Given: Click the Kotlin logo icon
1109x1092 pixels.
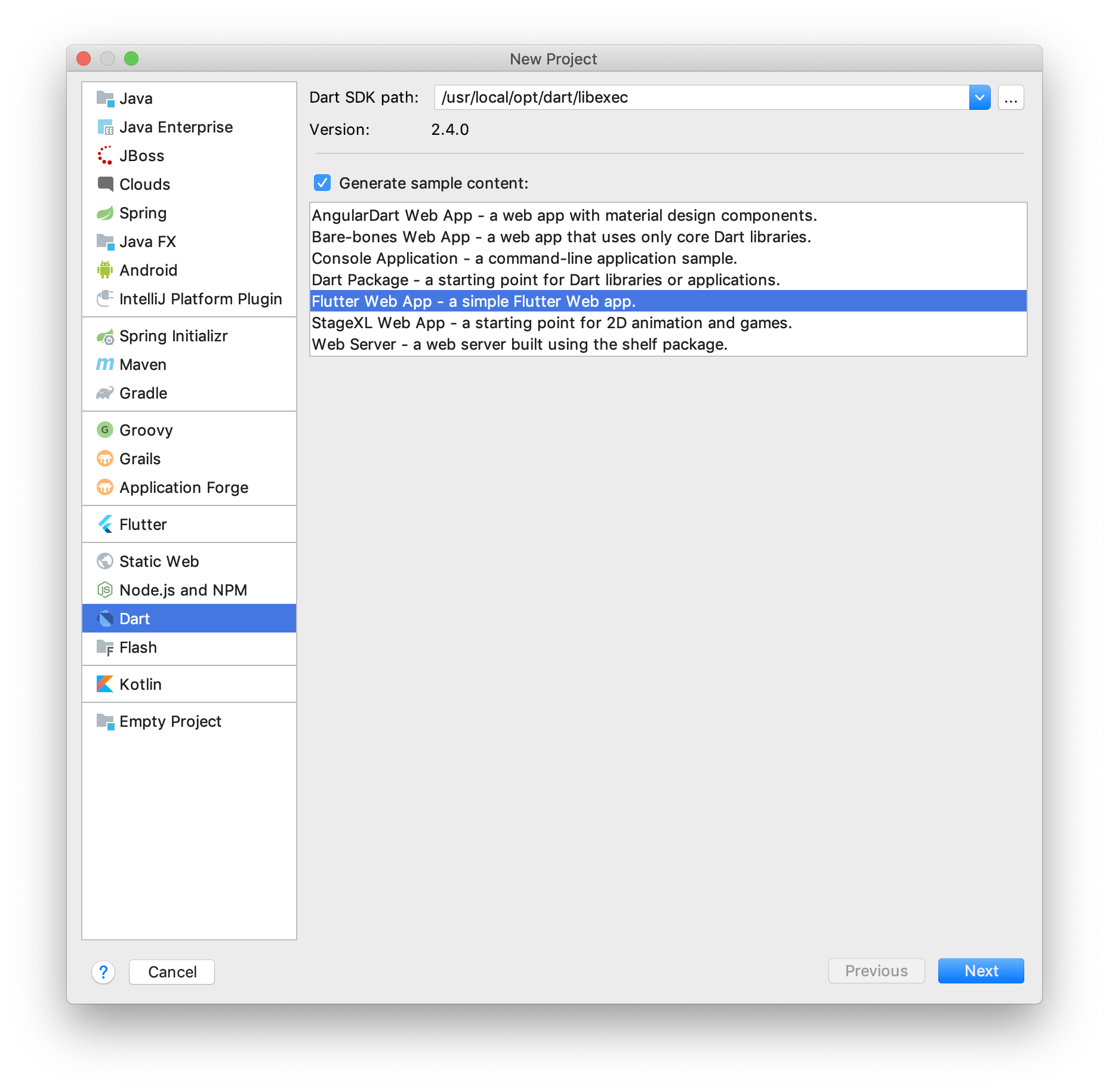Looking at the screenshot, I should (105, 684).
